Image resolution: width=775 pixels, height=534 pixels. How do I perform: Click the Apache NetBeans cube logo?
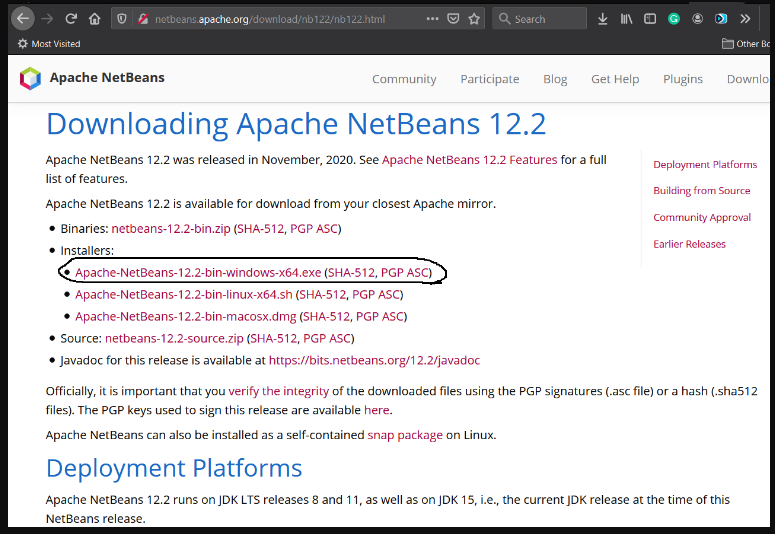pos(30,78)
